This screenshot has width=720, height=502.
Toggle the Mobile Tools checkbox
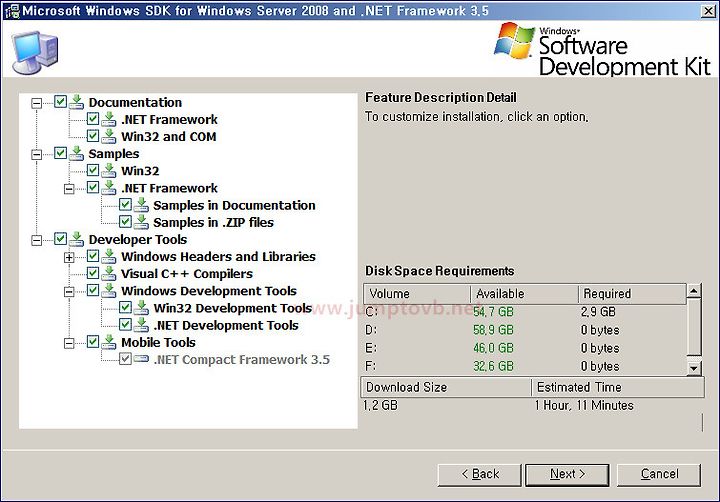93,341
